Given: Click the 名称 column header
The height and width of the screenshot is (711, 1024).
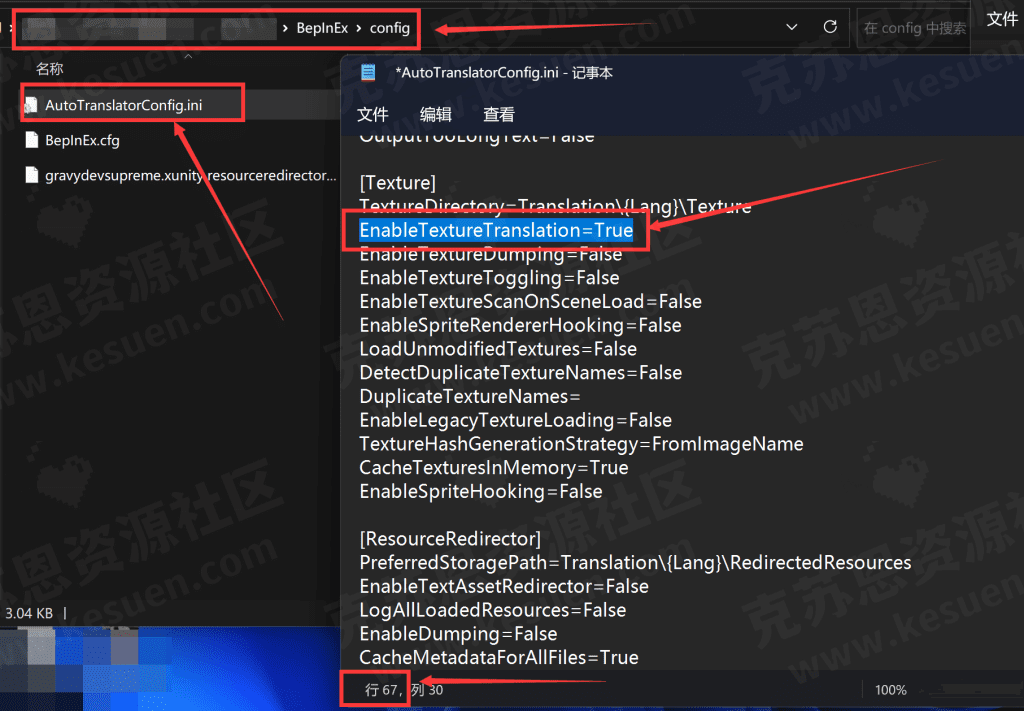Looking at the screenshot, I should point(50,69).
